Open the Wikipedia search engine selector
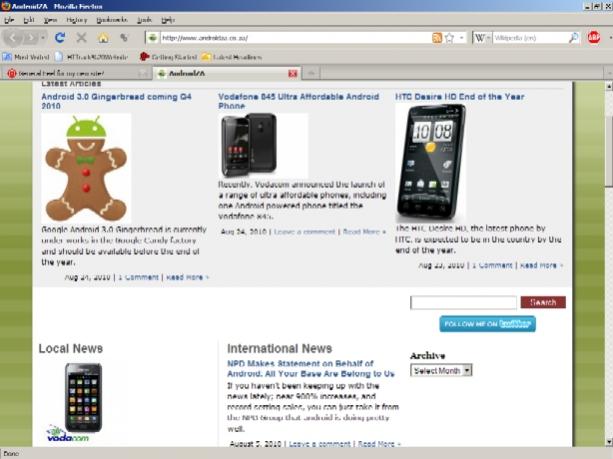 482,38
